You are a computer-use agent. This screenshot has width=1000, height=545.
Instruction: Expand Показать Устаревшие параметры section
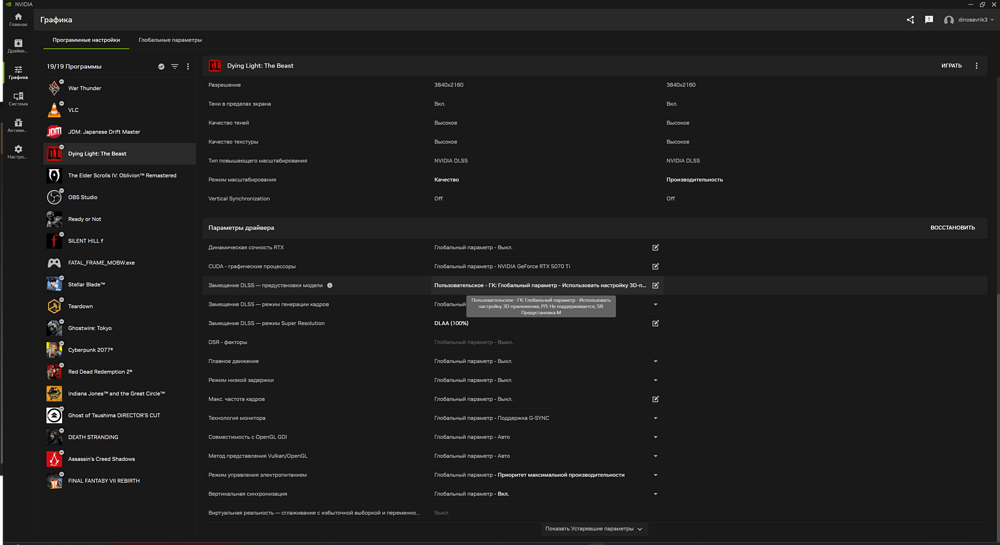[594, 529]
